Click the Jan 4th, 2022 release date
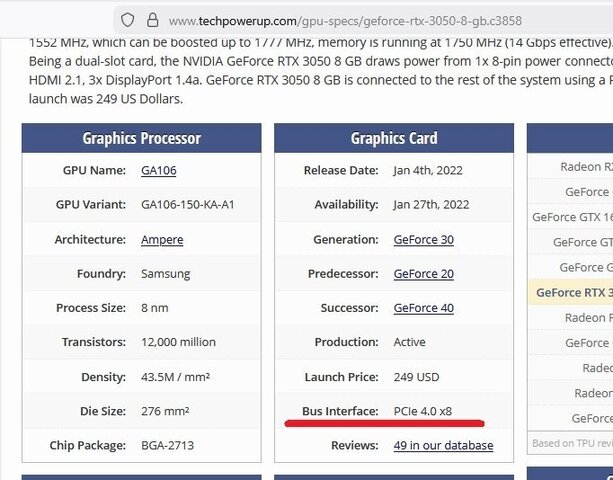This screenshot has width=613, height=480. click(x=432, y=171)
